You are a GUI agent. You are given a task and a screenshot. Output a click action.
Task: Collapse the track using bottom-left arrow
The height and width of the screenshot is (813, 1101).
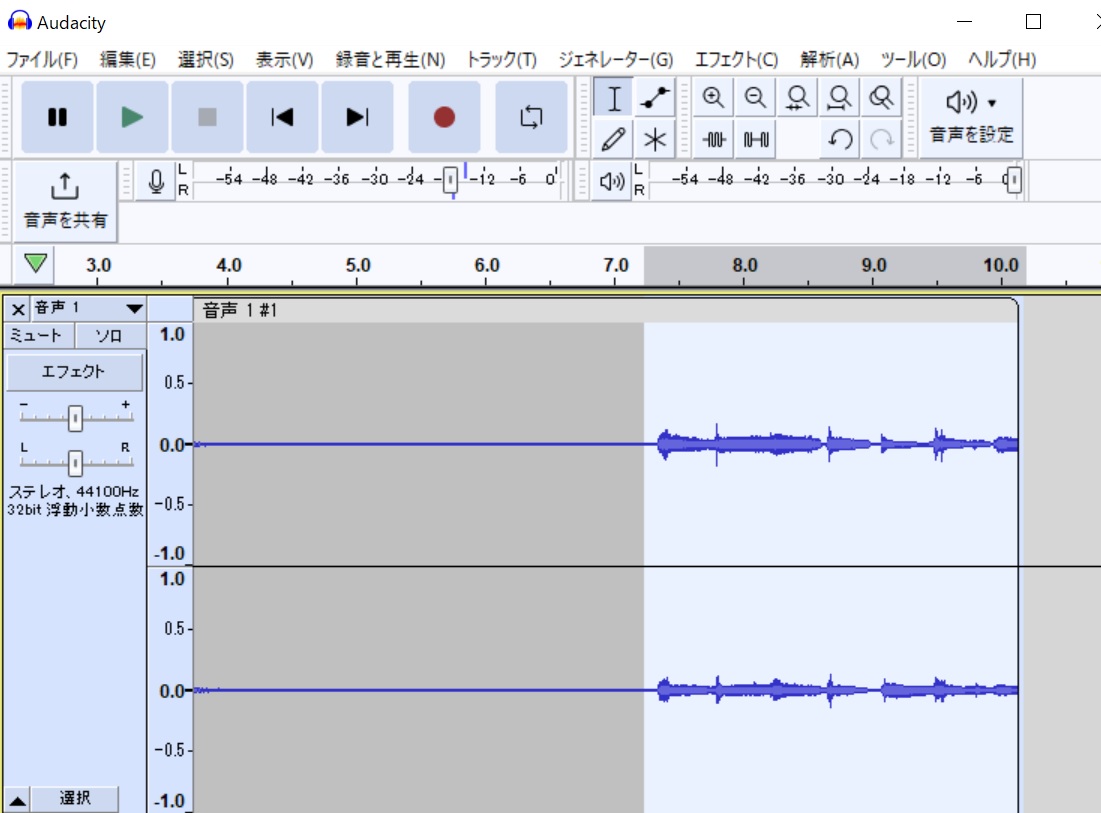pos(18,799)
